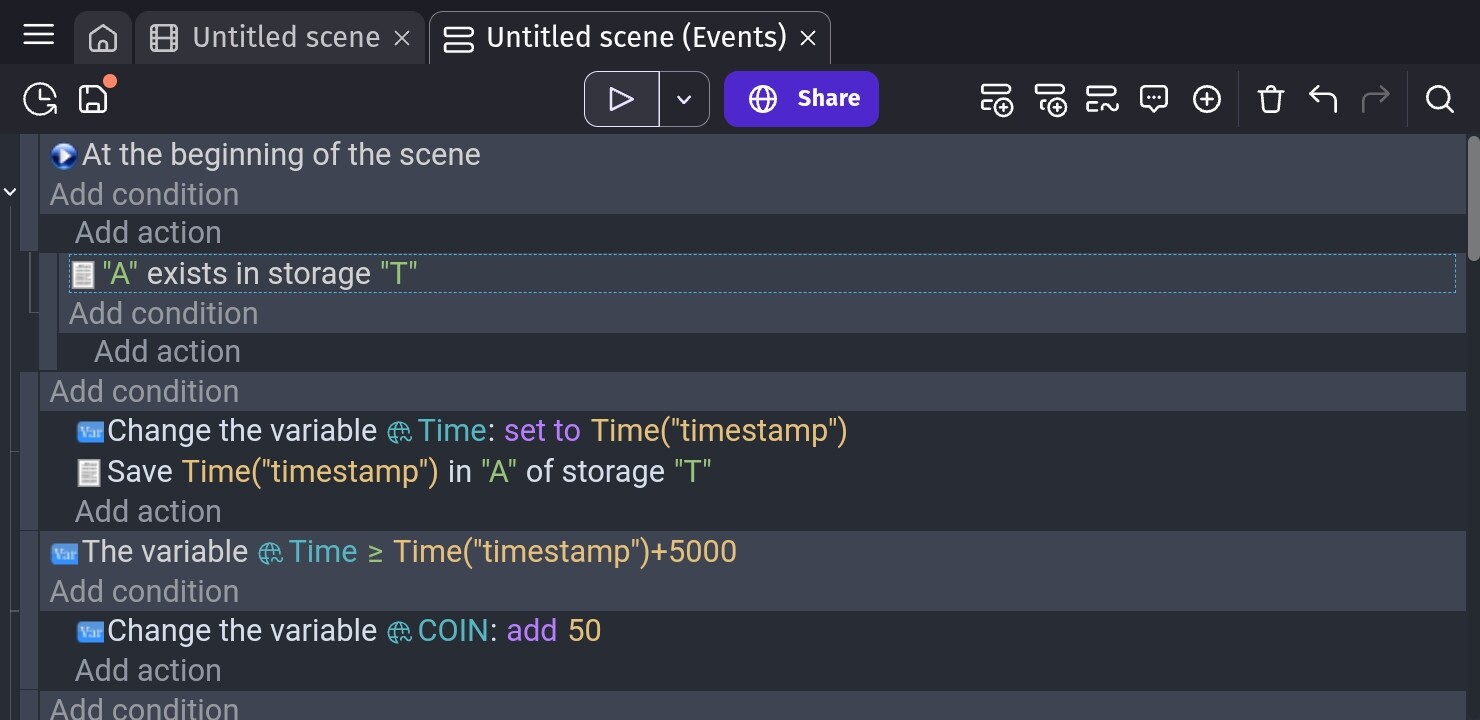Choose and add an event from list
Image resolution: width=1480 pixels, height=720 pixels.
(x=1102, y=99)
